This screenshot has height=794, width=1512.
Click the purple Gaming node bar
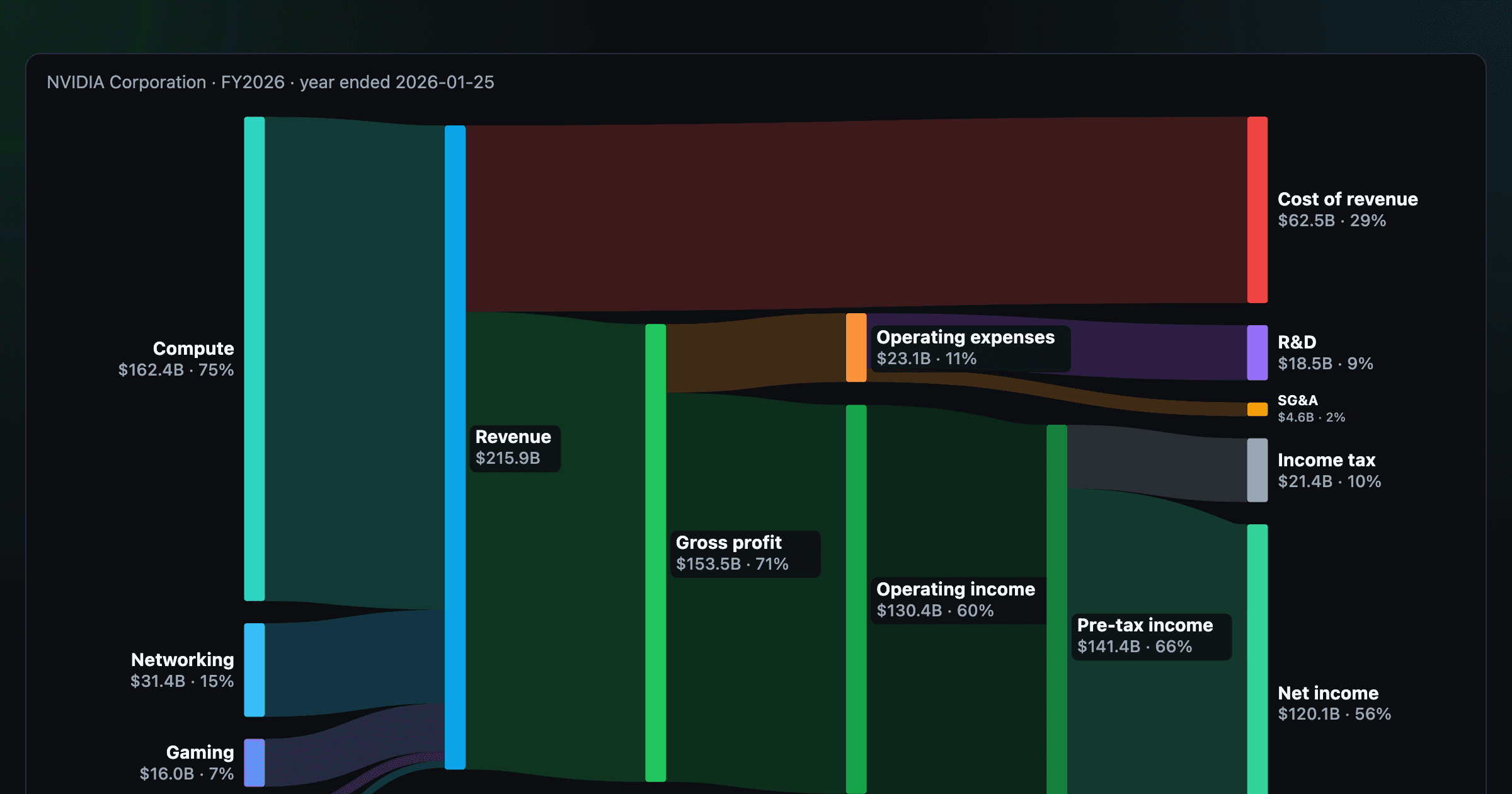point(255,762)
